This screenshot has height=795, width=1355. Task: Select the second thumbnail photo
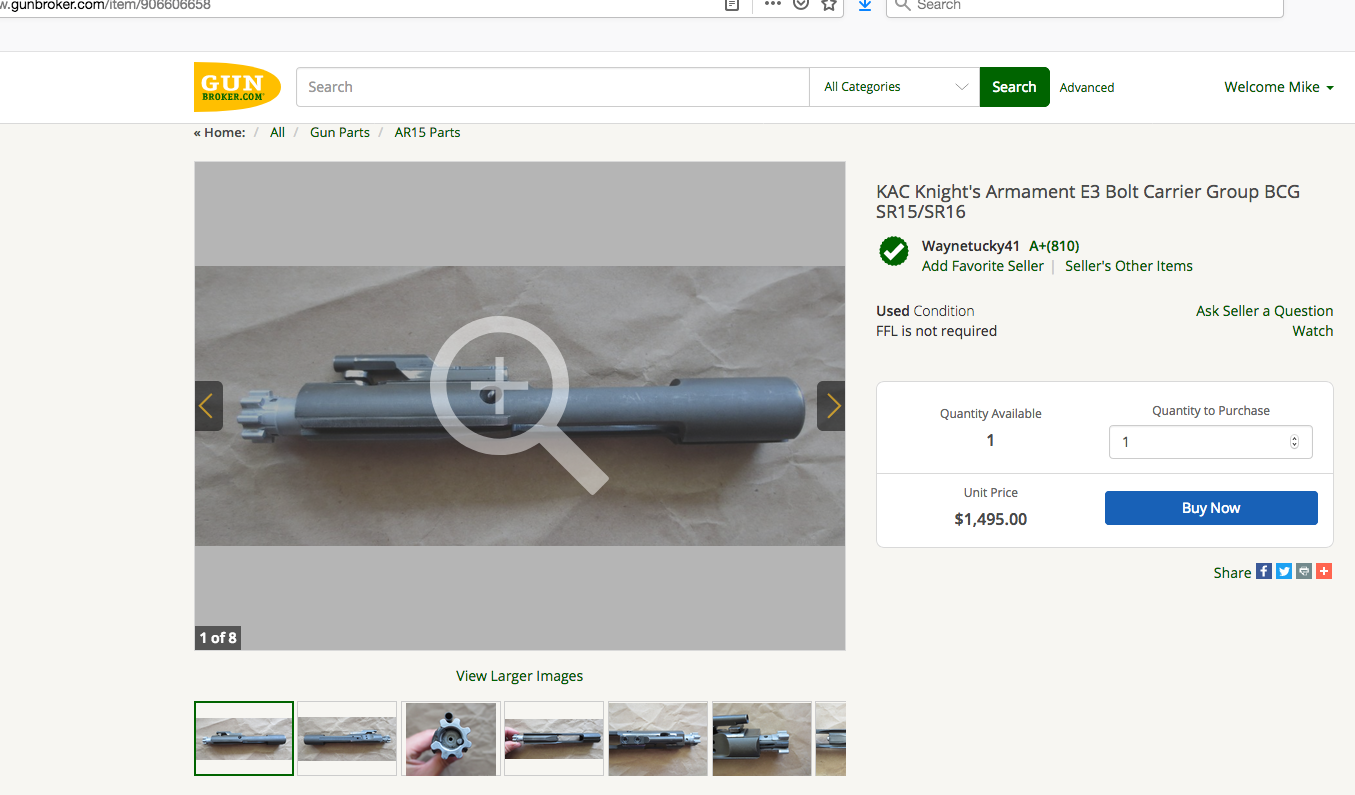(347, 738)
